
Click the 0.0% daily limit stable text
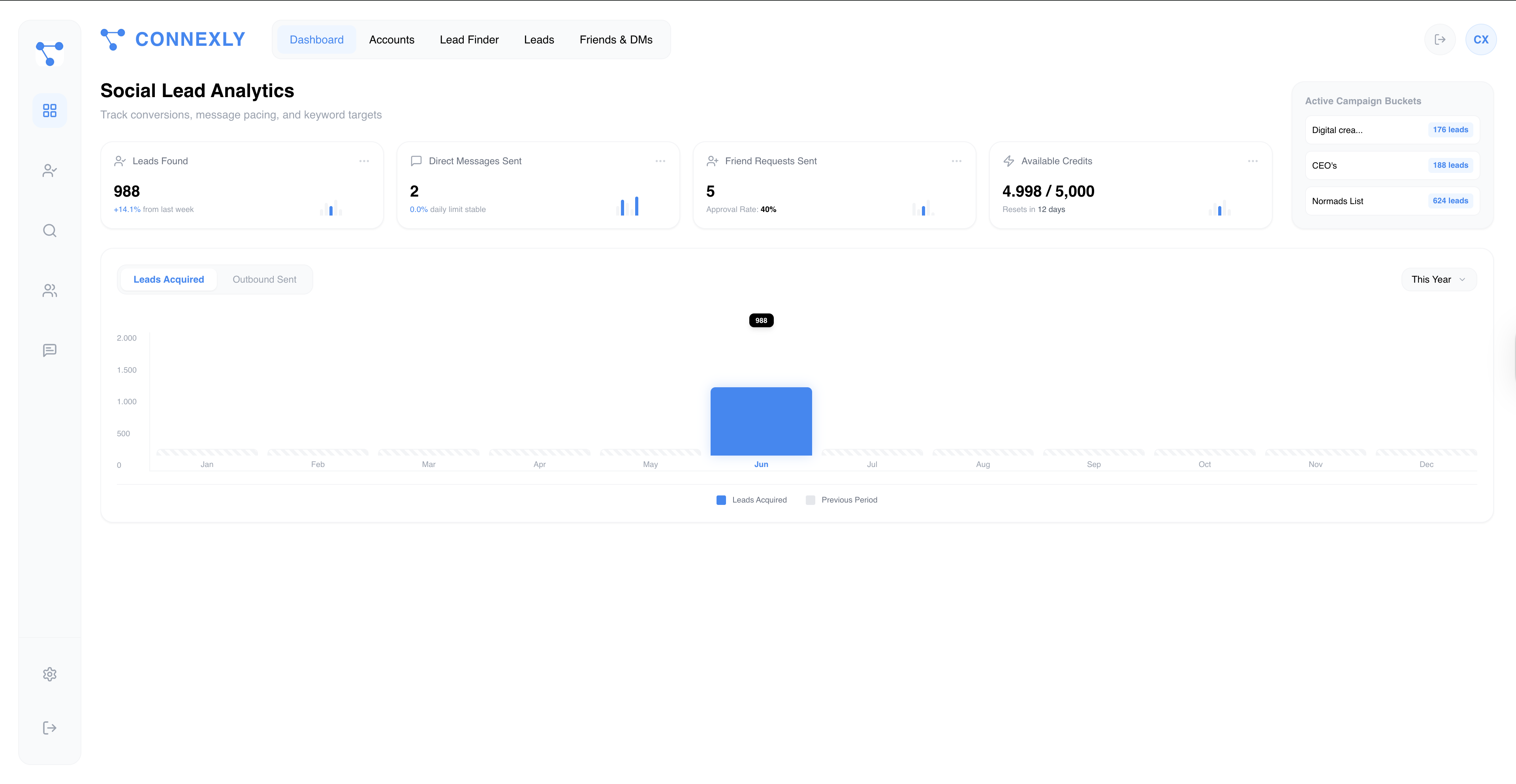(x=447, y=209)
